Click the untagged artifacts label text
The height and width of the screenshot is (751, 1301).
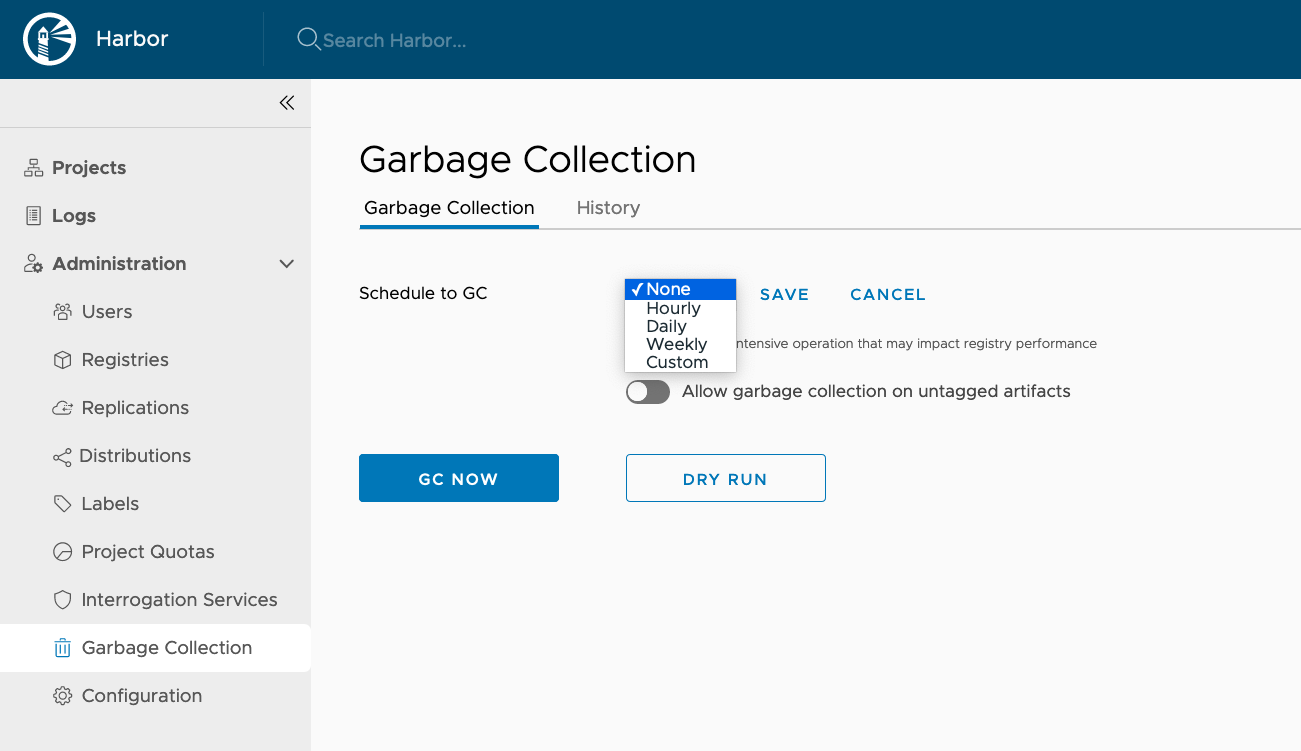876,392
